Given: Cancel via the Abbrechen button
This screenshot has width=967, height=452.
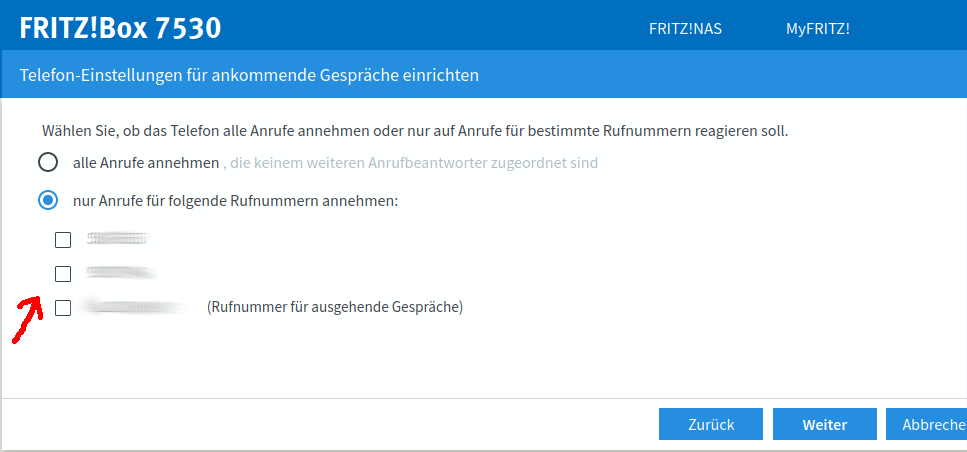Looking at the screenshot, I should tap(930, 424).
